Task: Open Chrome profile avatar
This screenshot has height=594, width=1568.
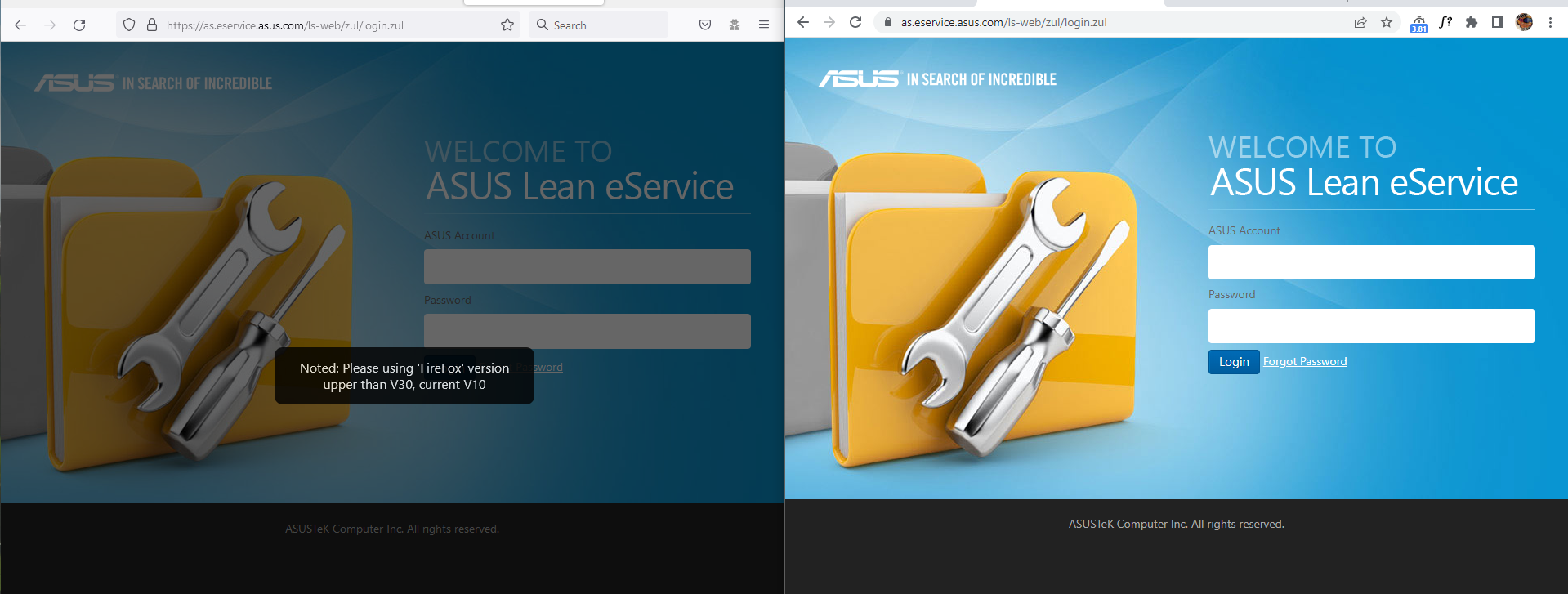Action: coord(1524,22)
